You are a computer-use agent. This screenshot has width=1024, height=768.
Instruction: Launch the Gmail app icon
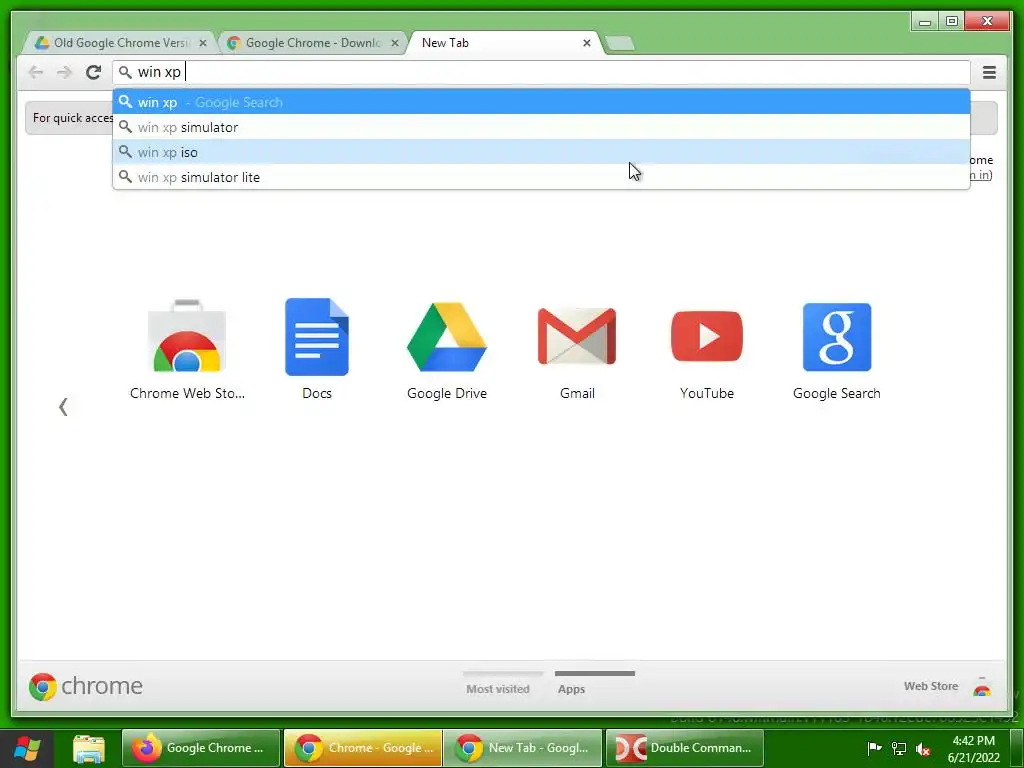click(577, 337)
